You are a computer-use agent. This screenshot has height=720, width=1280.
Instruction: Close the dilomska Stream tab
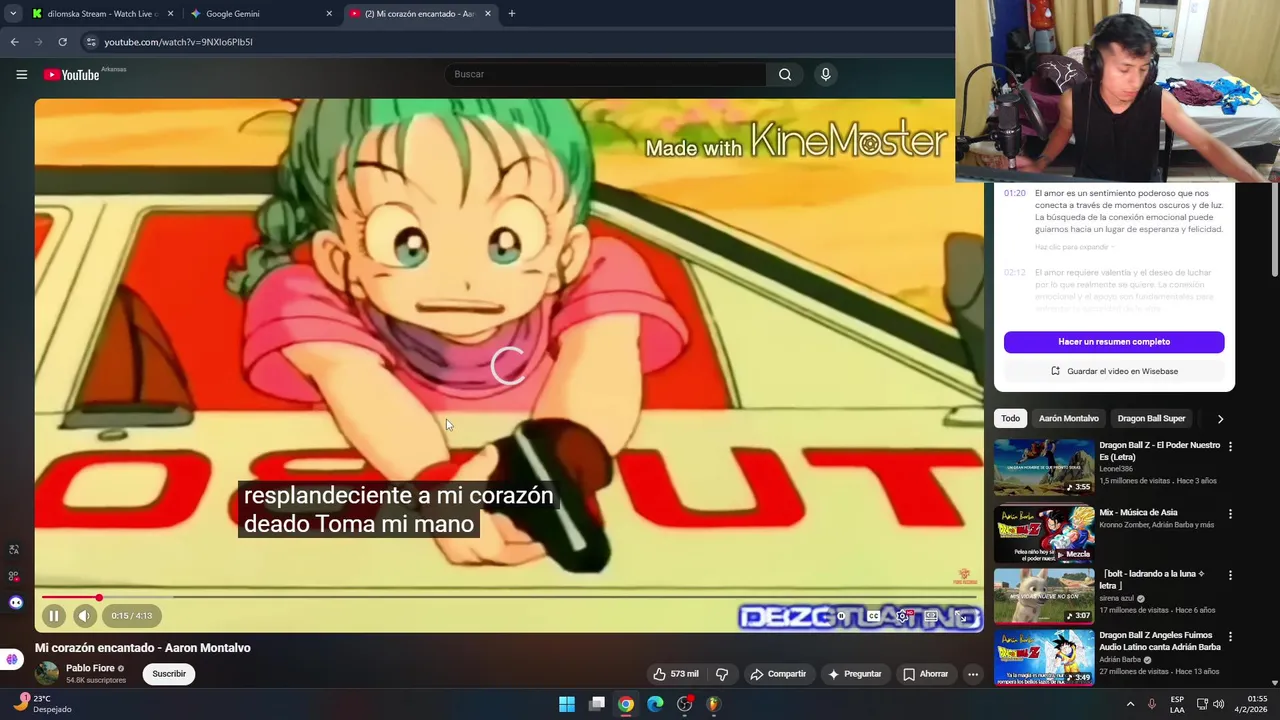tap(170, 14)
